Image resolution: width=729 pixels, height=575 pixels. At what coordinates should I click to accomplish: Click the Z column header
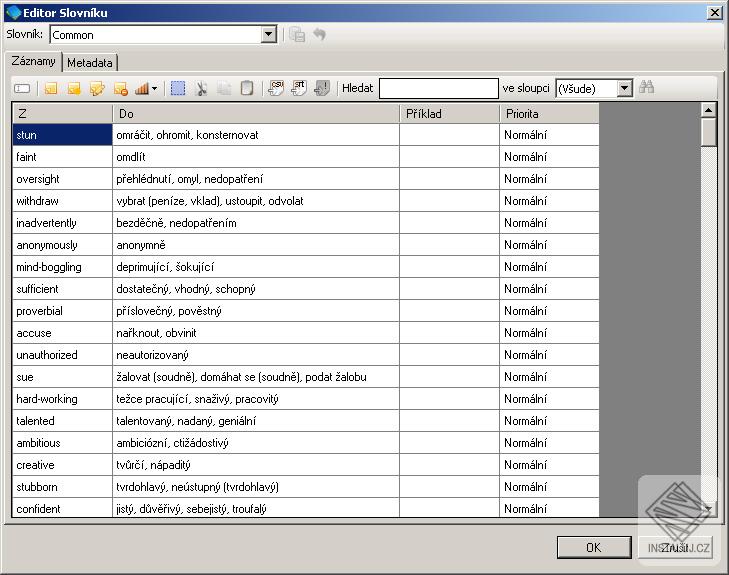point(62,114)
